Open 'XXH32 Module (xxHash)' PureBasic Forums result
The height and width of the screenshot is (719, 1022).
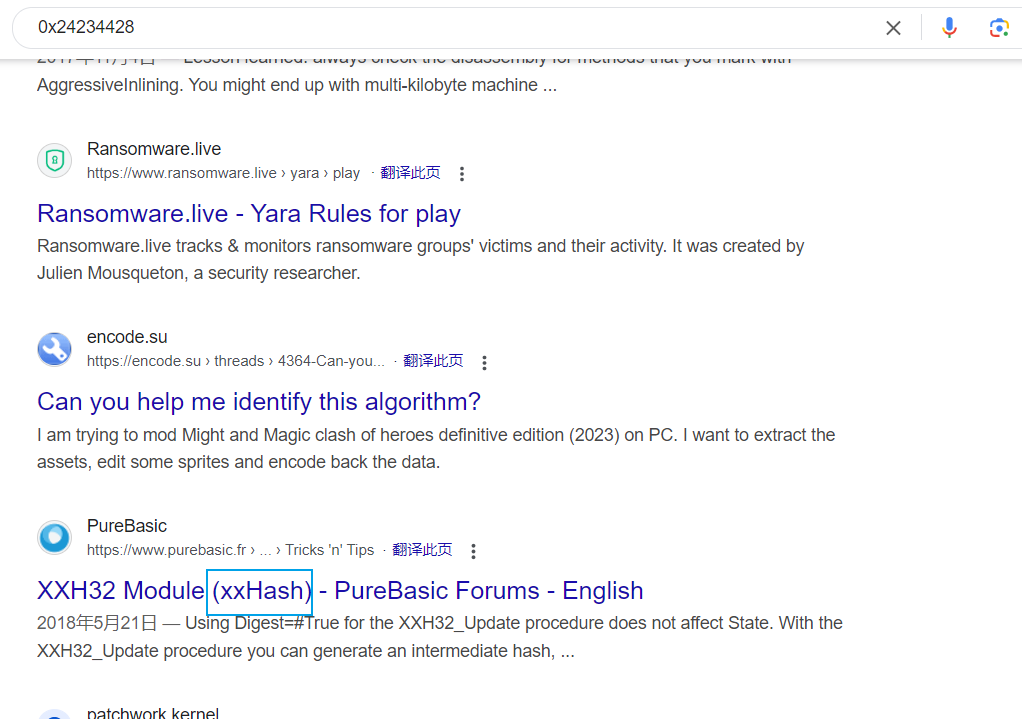click(340, 591)
